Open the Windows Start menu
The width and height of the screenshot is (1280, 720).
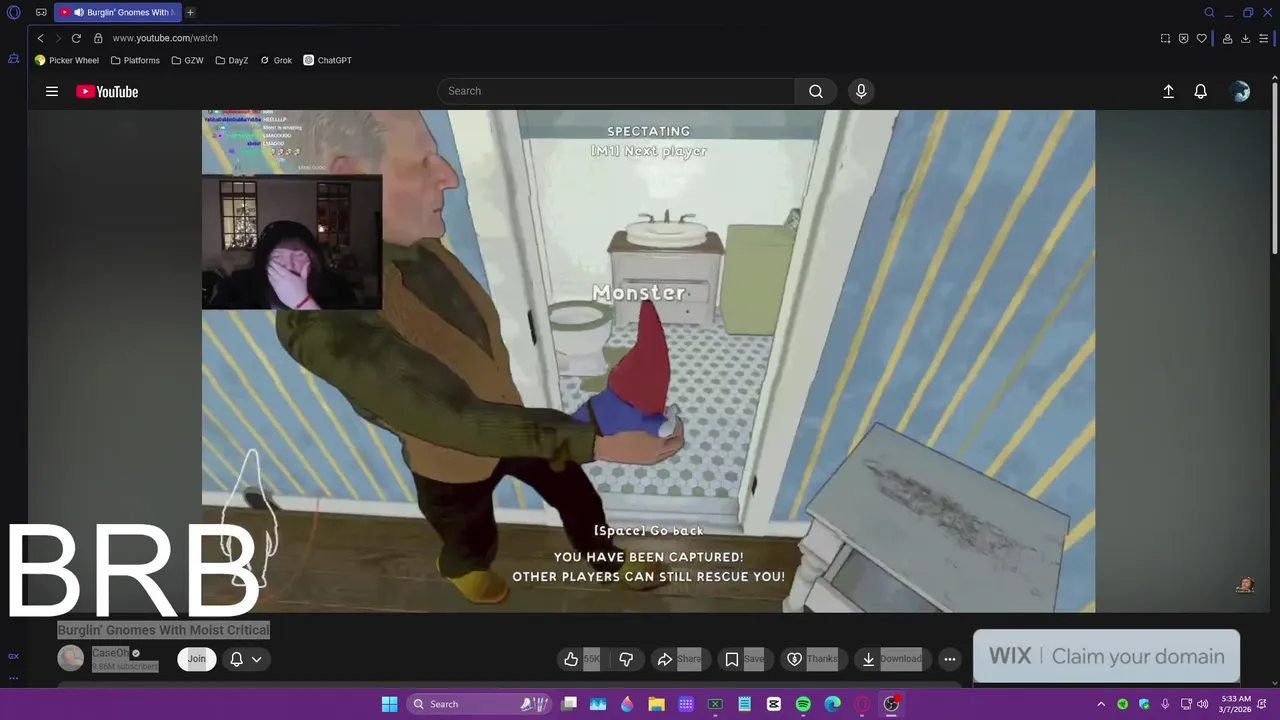(390, 704)
